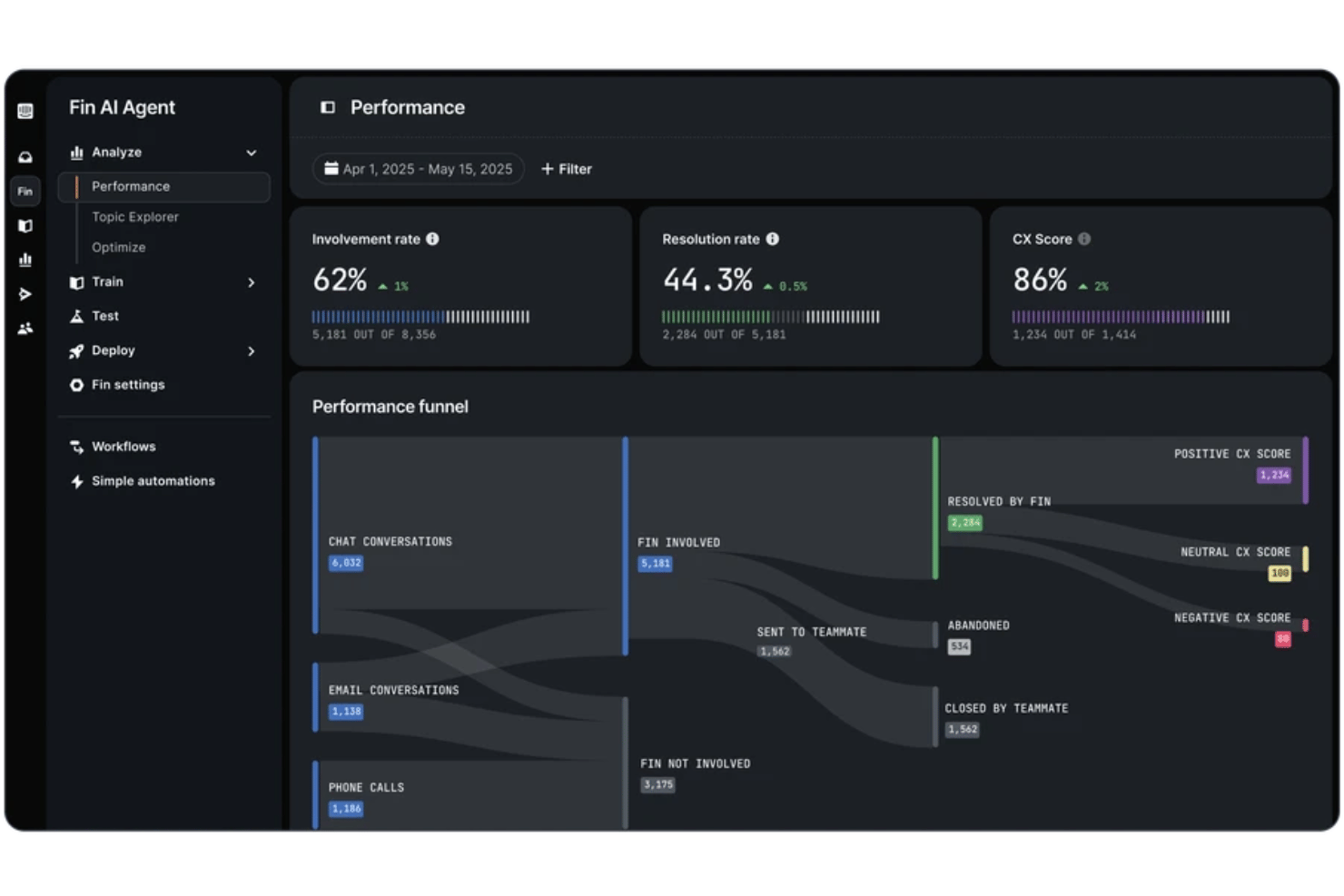Click the Resolution rate progress bar

[771, 317]
